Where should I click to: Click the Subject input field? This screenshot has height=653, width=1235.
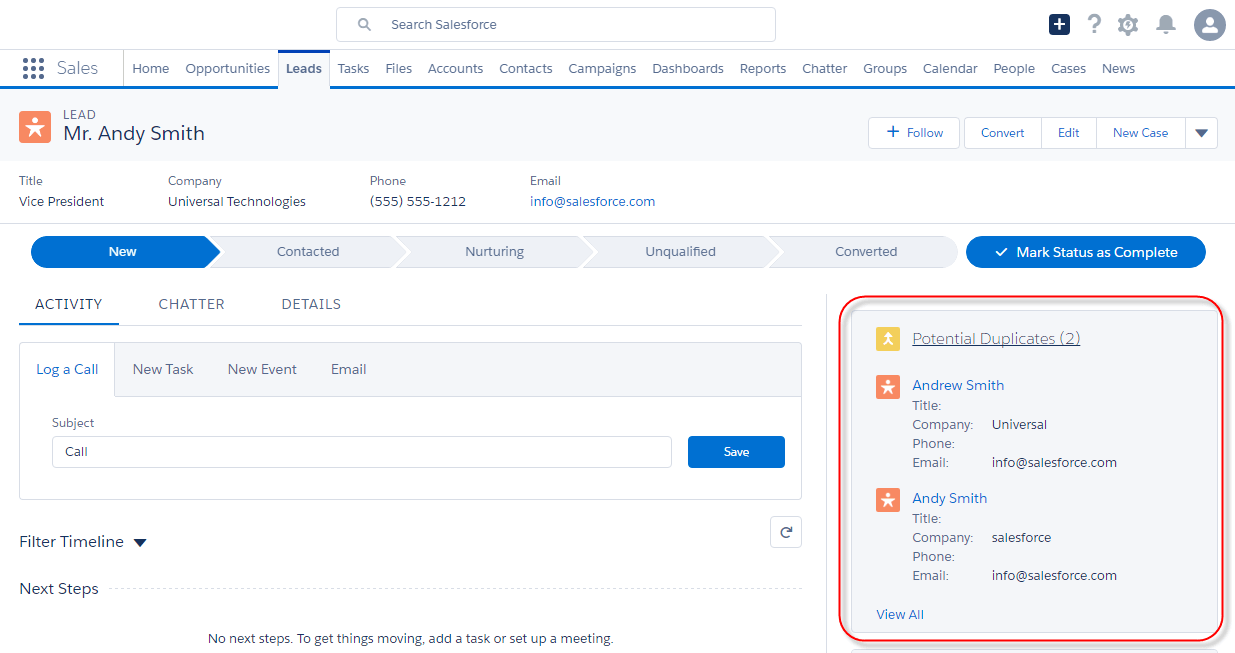coord(362,452)
